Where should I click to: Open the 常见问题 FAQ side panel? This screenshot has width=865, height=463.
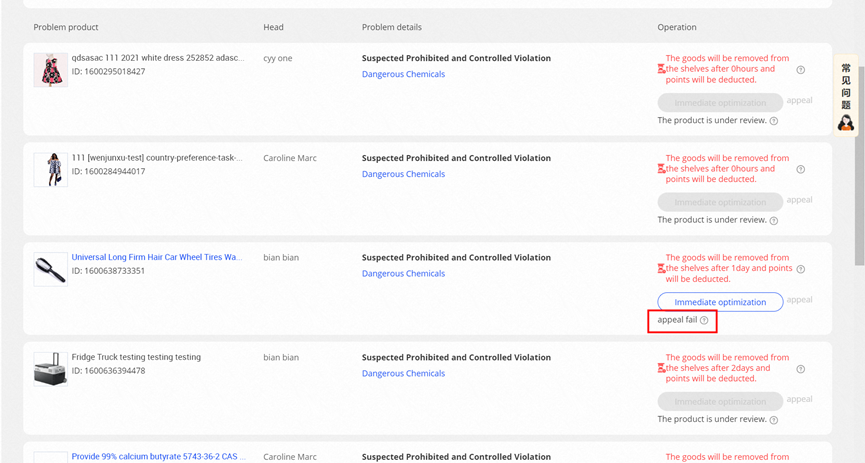[x=846, y=86]
